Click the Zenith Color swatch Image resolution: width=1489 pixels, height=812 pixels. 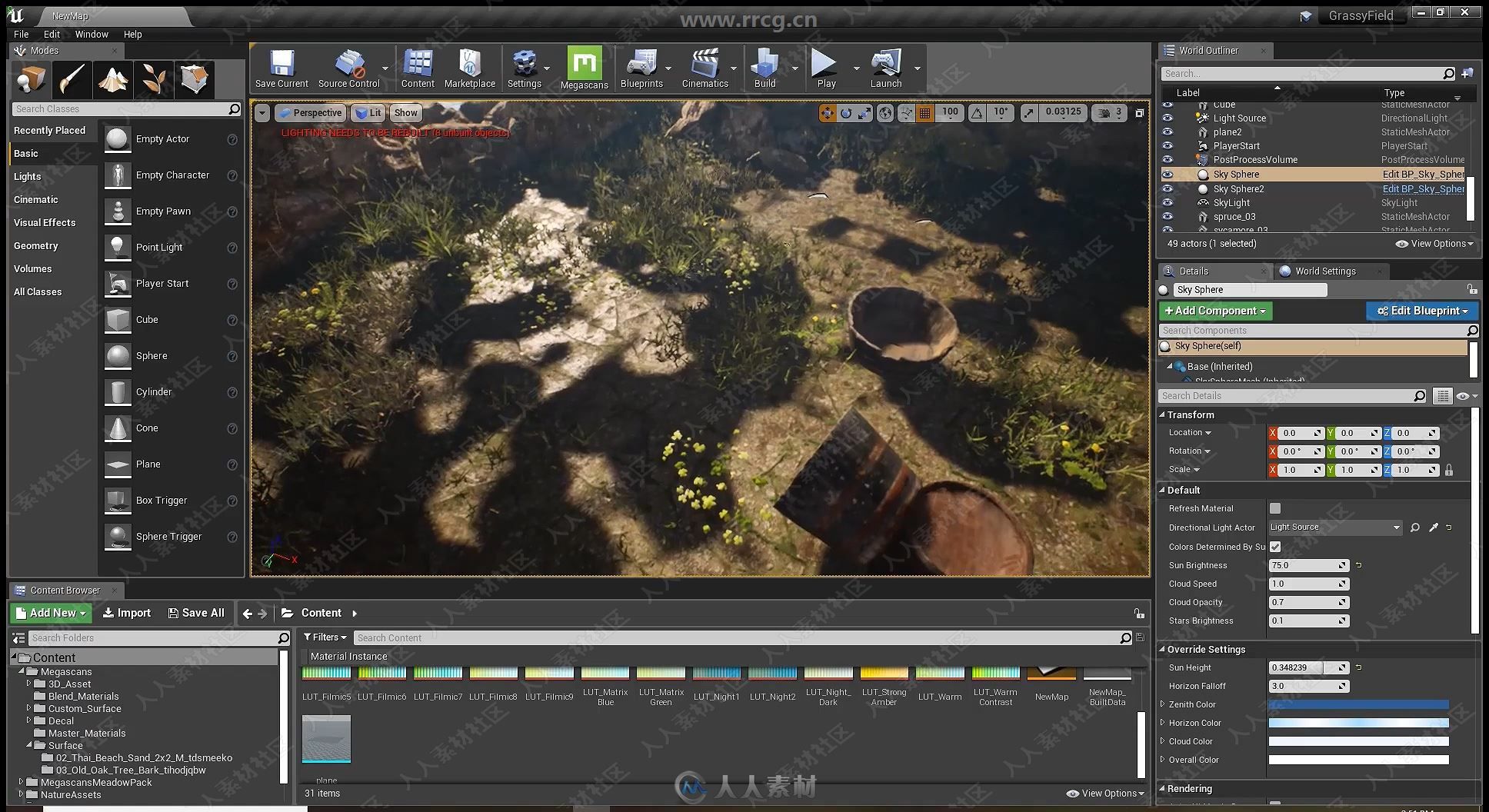tap(1358, 704)
